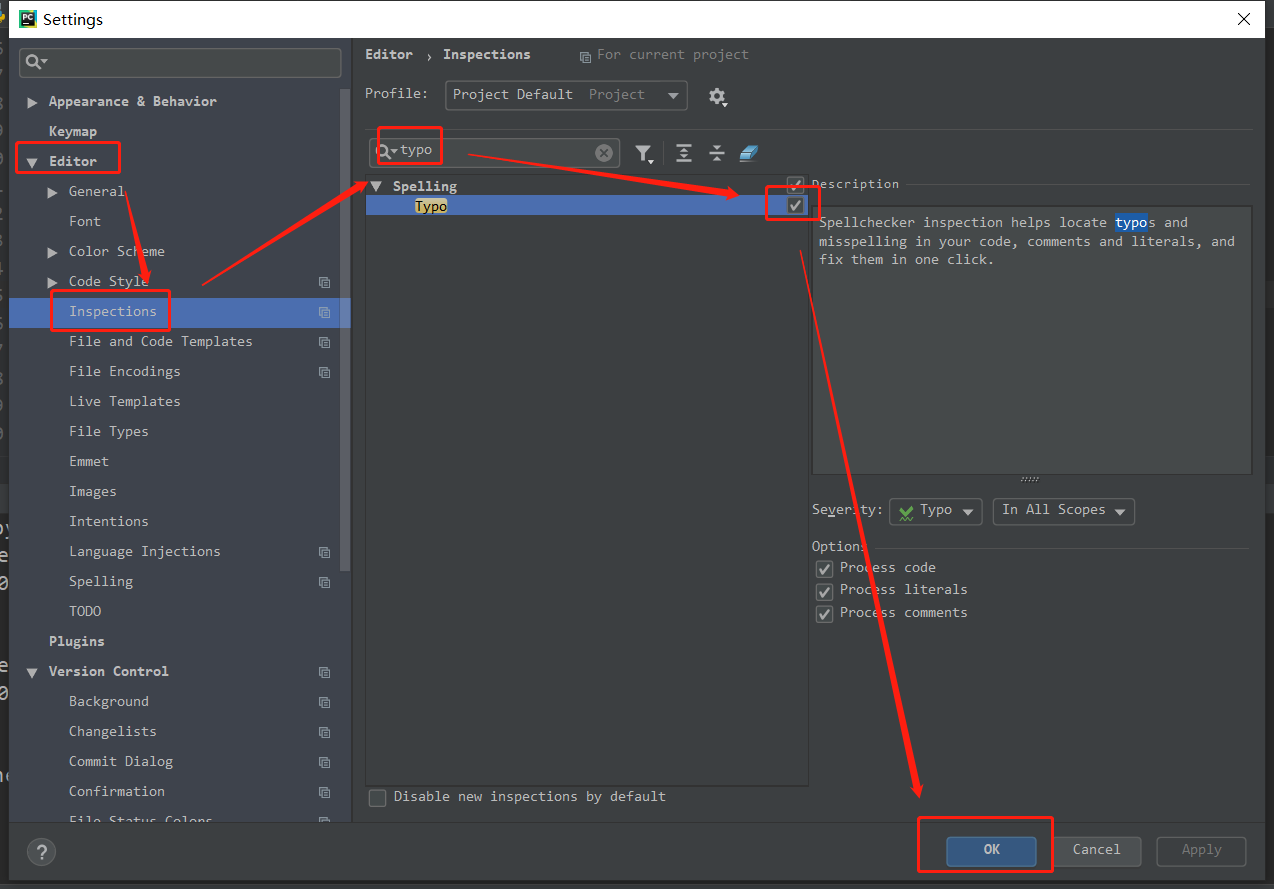Clear the typo search text
This screenshot has width=1274, height=889.
pyautogui.click(x=604, y=153)
